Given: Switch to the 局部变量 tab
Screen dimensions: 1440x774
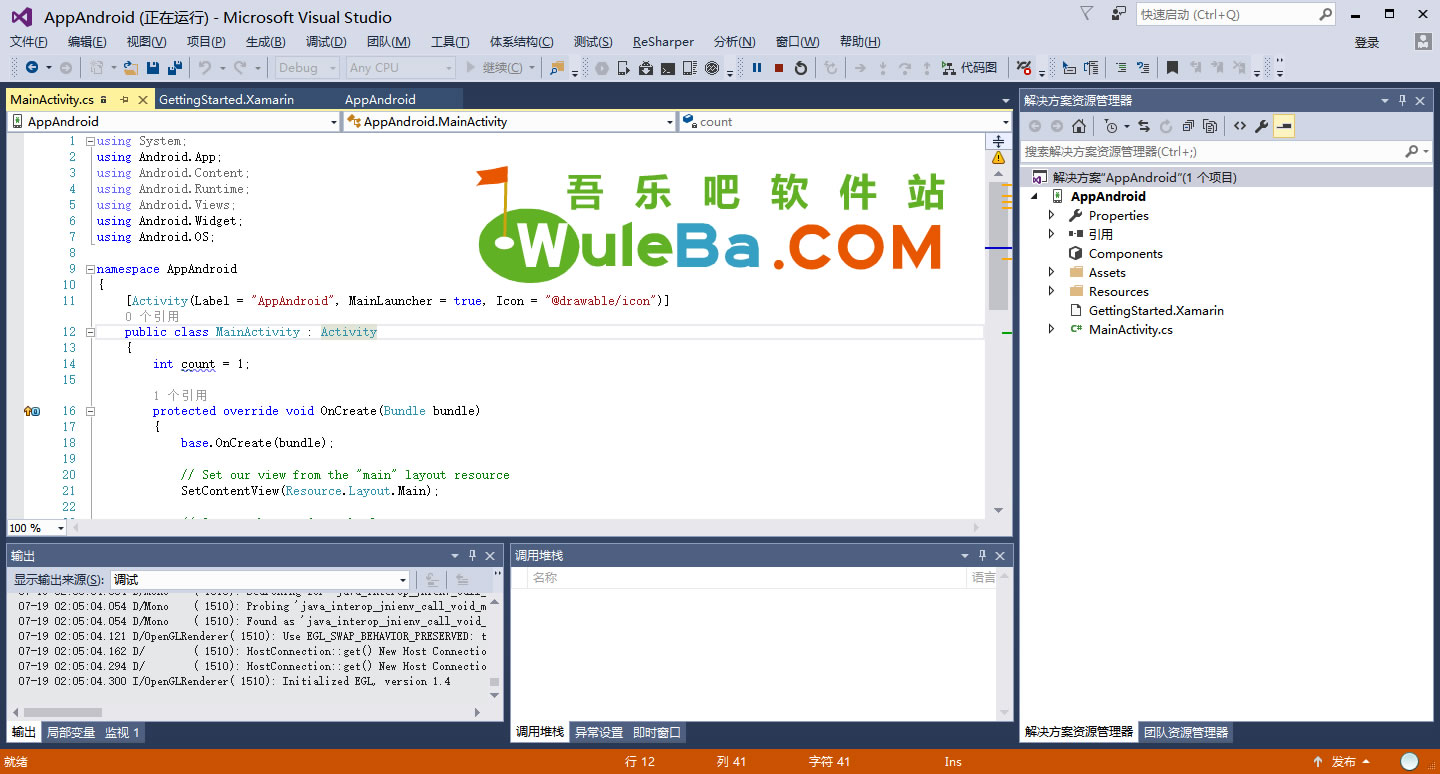Looking at the screenshot, I should [71, 733].
